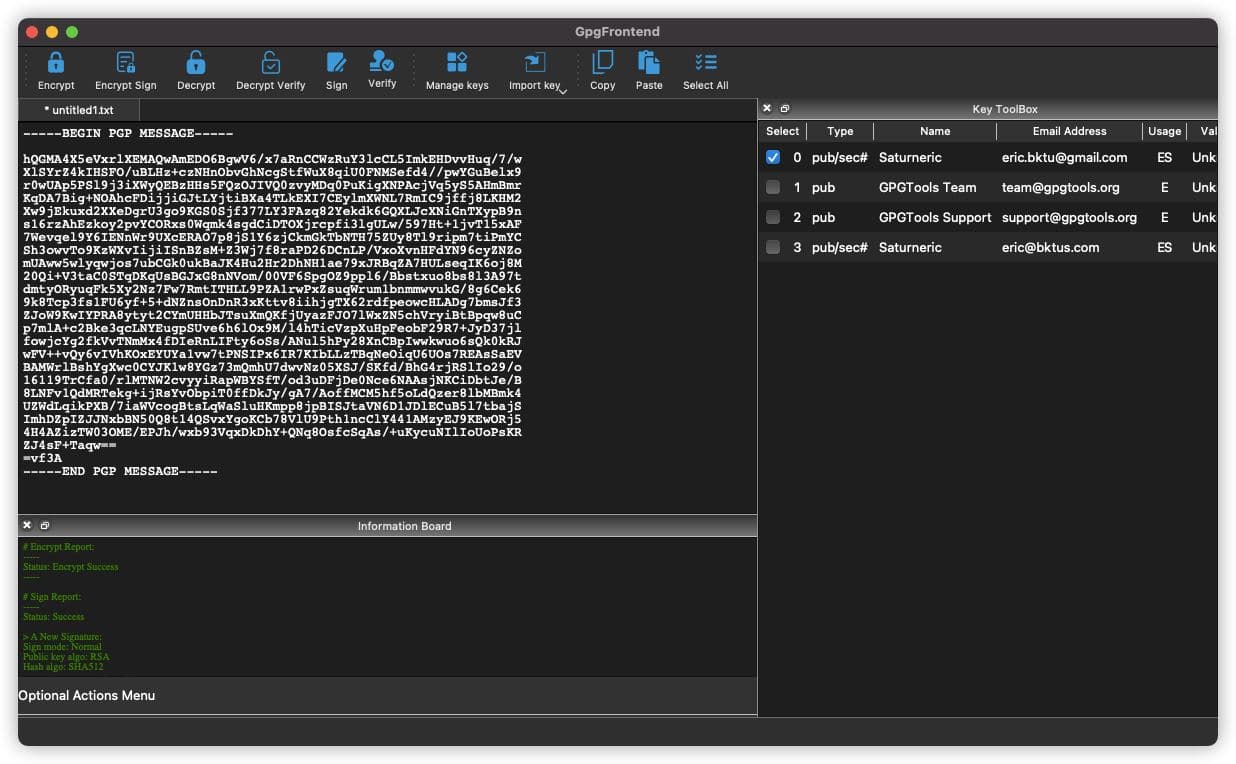Click the =vf3A checksum line
Image resolution: width=1236 pixels, height=764 pixels.
click(42, 458)
